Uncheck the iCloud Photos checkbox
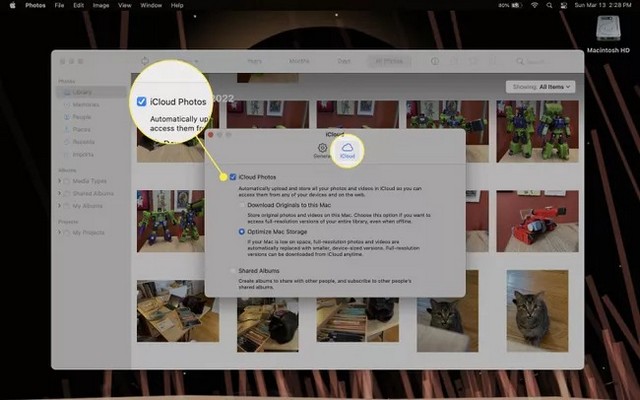The image size is (640, 400). (233, 177)
